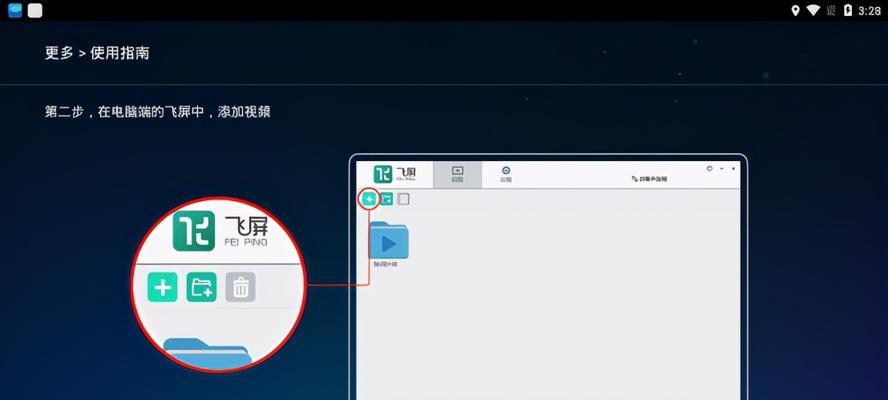The image size is (888, 400).
Task: Click small grey delete icon in window toolbar
Action: pyautogui.click(x=403, y=199)
